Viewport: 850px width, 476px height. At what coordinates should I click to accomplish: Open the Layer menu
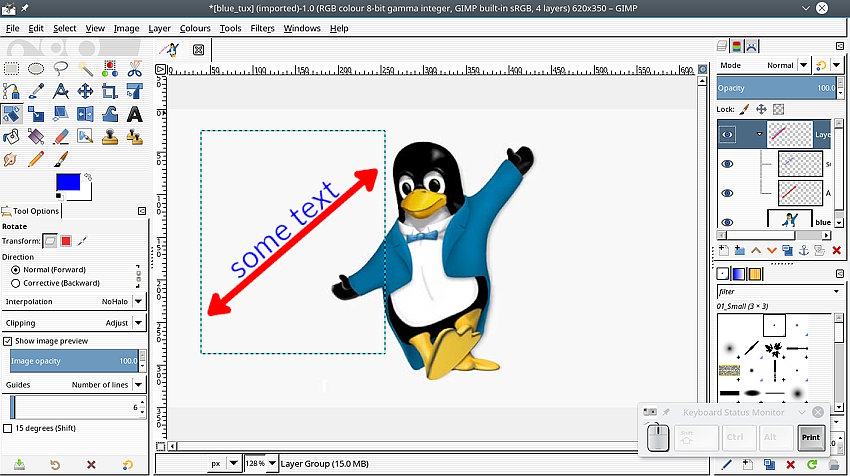[x=159, y=28]
